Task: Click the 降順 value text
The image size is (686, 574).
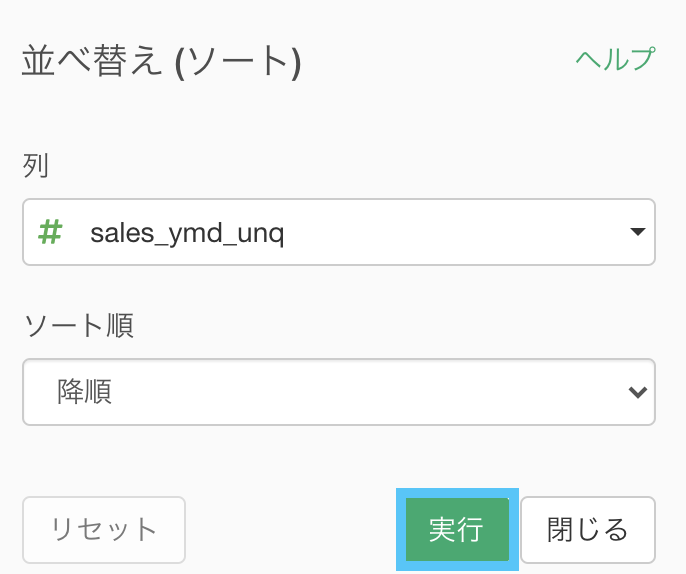Action: [84, 391]
